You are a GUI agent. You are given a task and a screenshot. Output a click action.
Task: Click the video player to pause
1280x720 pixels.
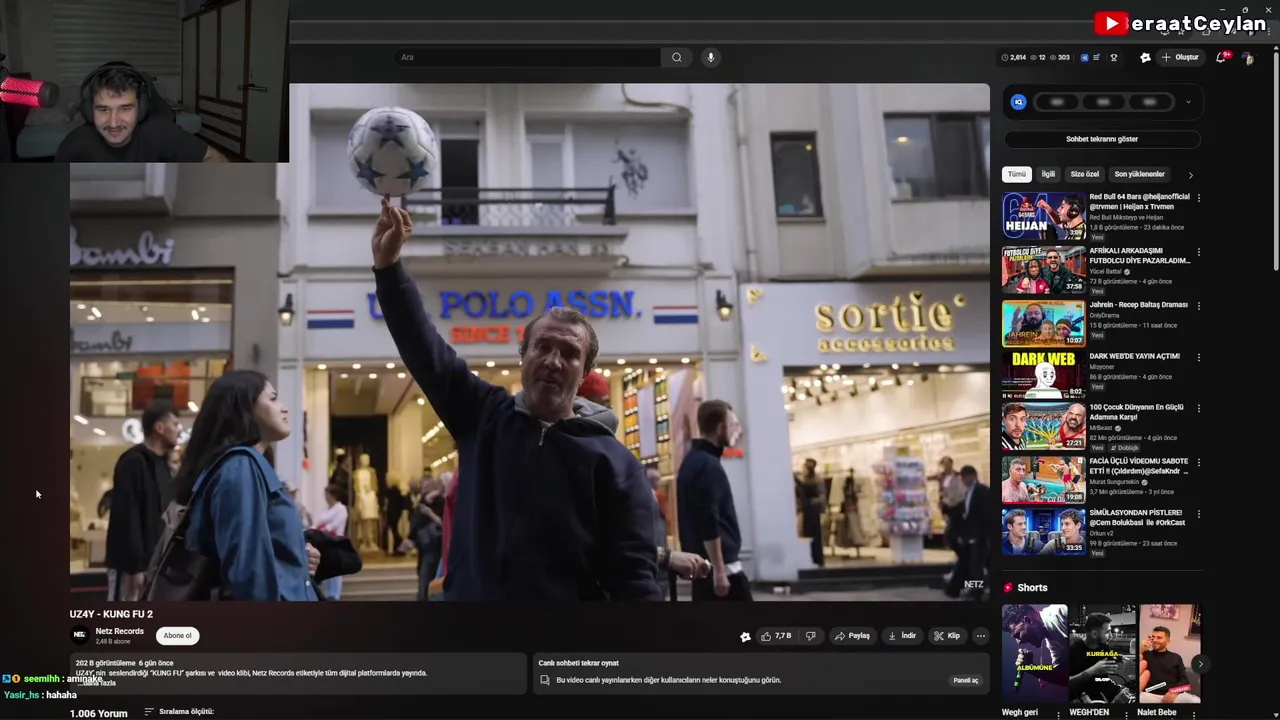tap(530, 342)
